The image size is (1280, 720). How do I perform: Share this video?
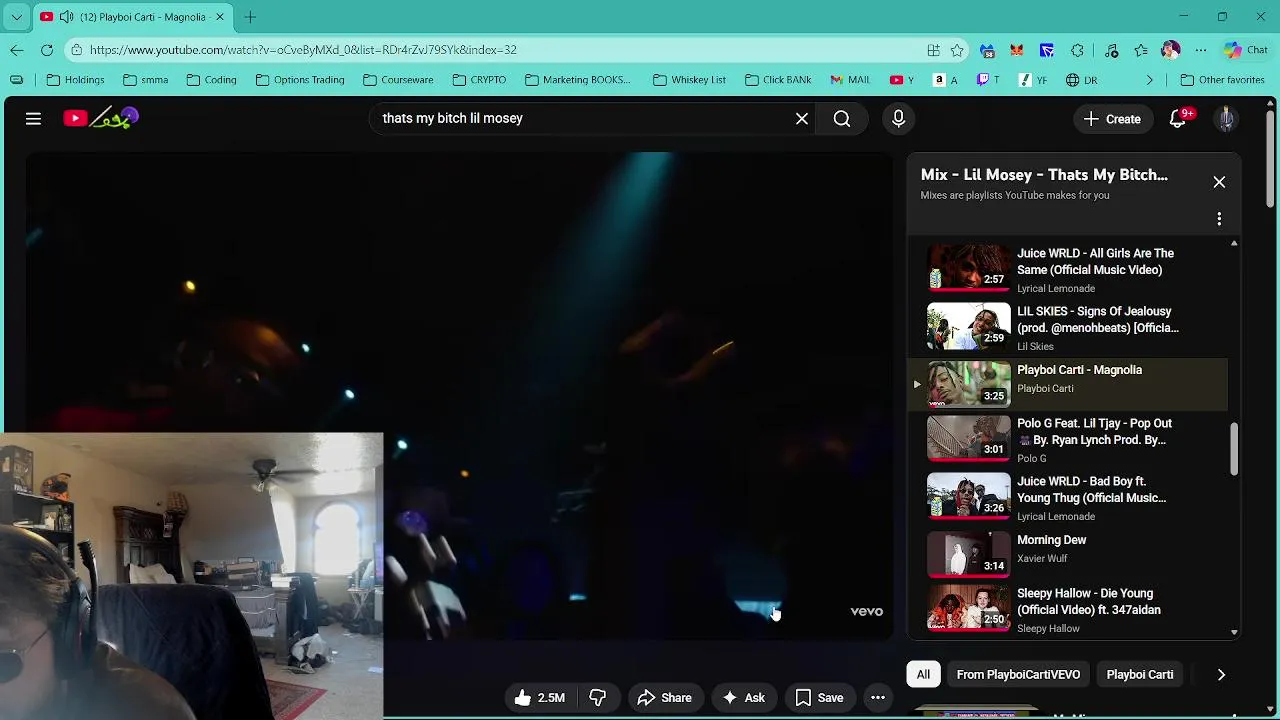[664, 698]
